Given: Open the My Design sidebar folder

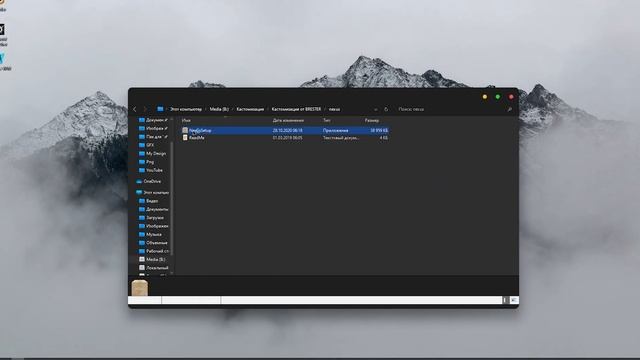Looking at the screenshot, I should 153,153.
